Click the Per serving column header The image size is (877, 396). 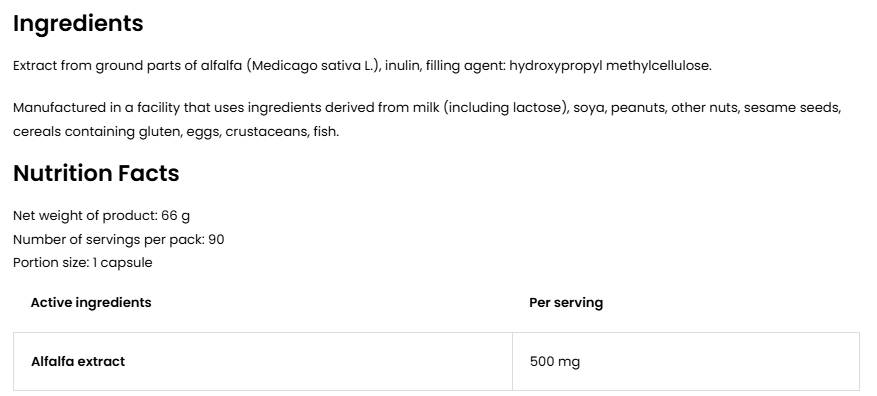tap(566, 303)
